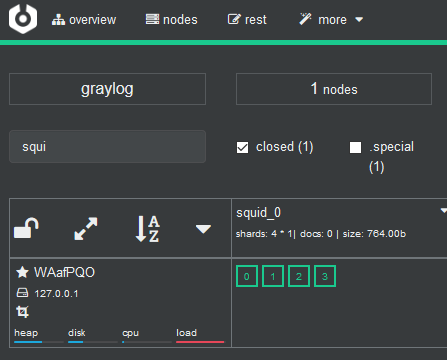Image resolution: width=447 pixels, height=360 pixels.
Task: Click the squid_0 index name
Action: coord(259,213)
